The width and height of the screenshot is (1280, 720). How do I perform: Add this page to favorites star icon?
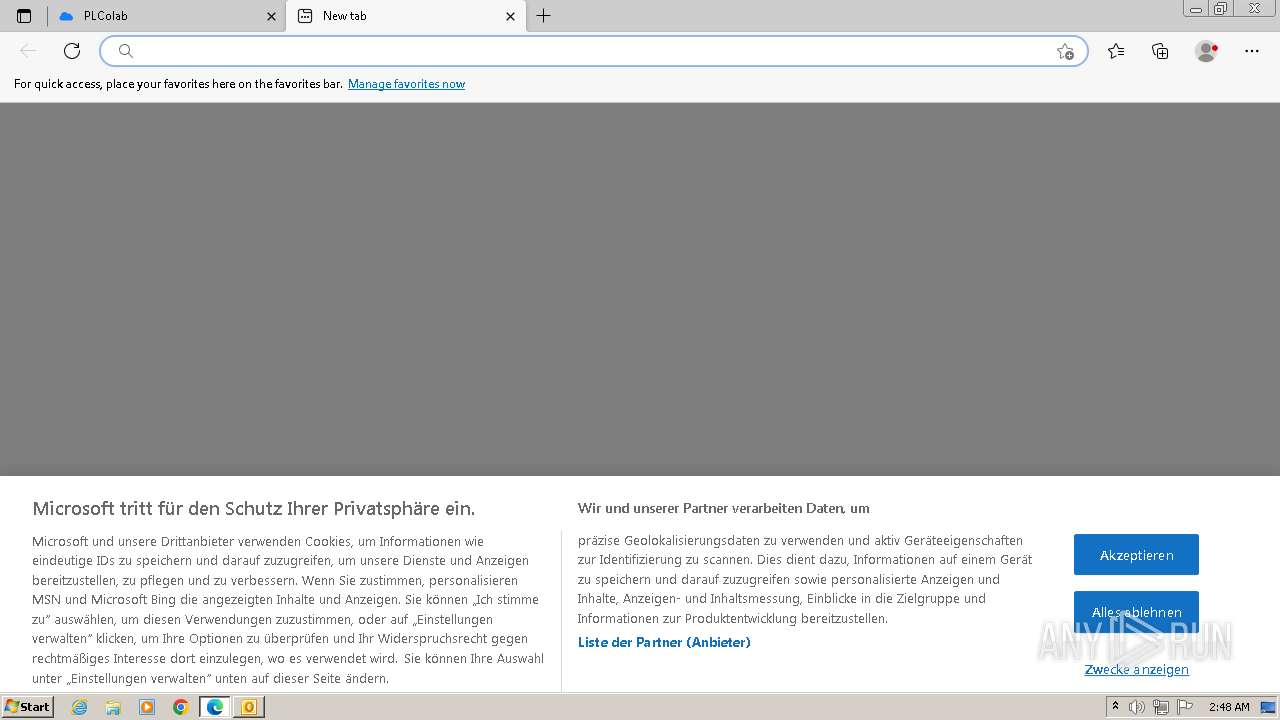pos(1065,51)
